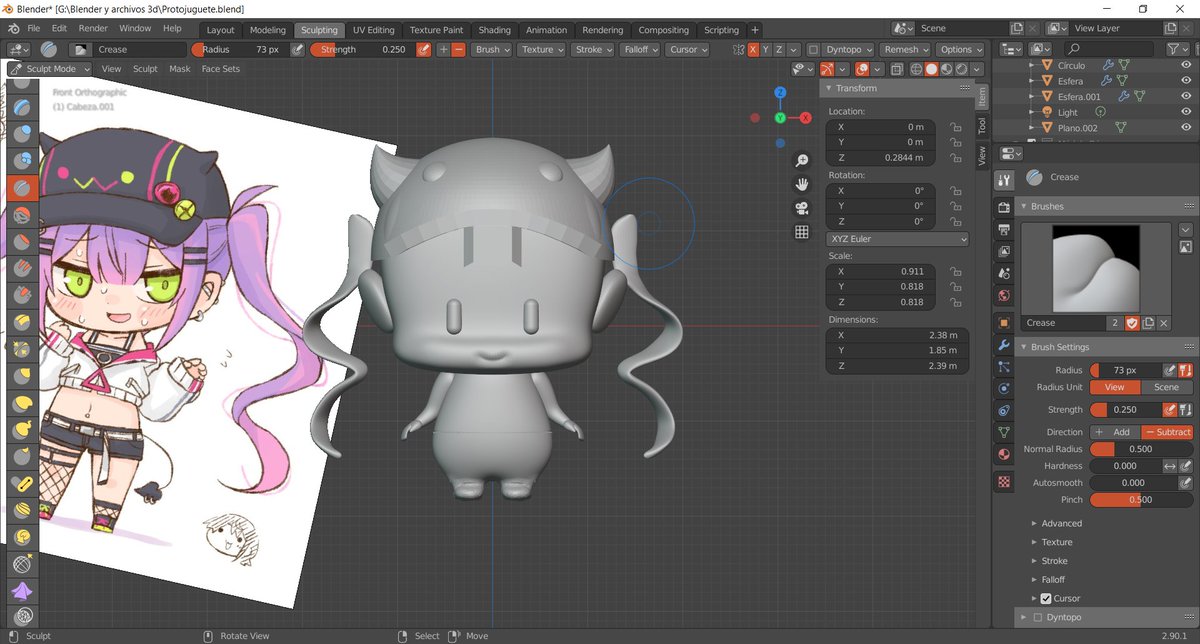Hide Plano.002 via its eye icon

point(1188,128)
